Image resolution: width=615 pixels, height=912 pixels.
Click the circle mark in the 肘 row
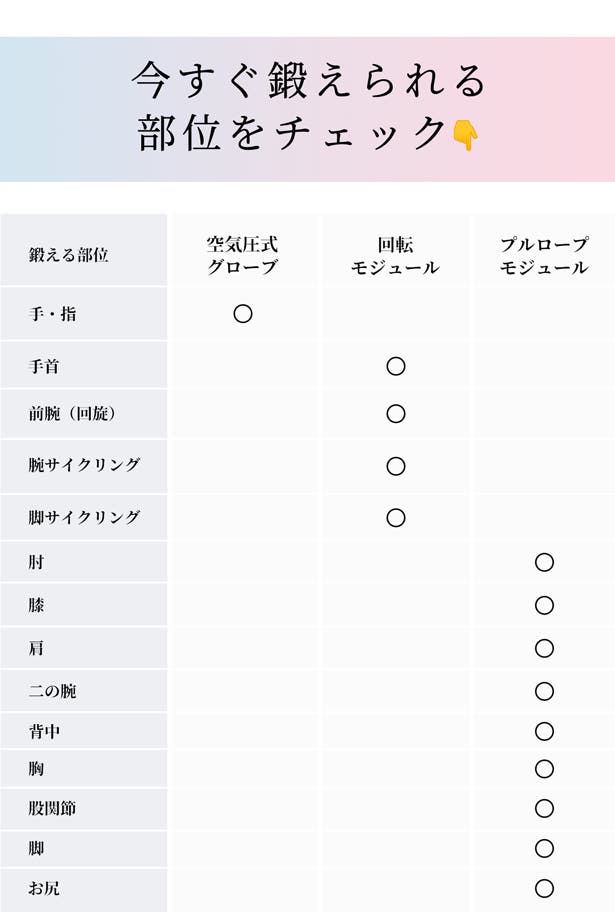544,562
